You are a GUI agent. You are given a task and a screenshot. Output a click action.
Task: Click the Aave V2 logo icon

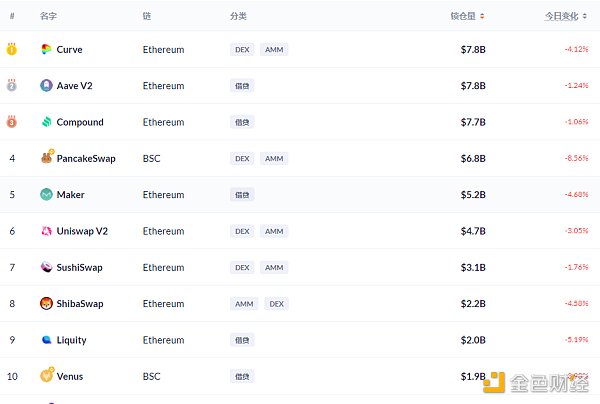pos(46,86)
